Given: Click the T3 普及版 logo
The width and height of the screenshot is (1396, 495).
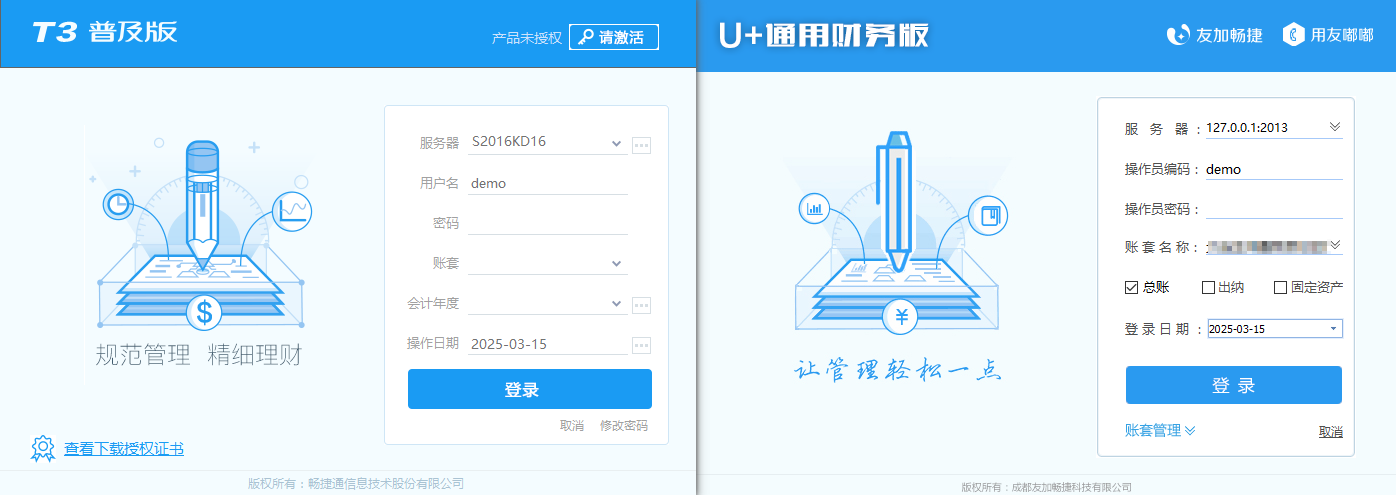Looking at the screenshot, I should 105,32.
